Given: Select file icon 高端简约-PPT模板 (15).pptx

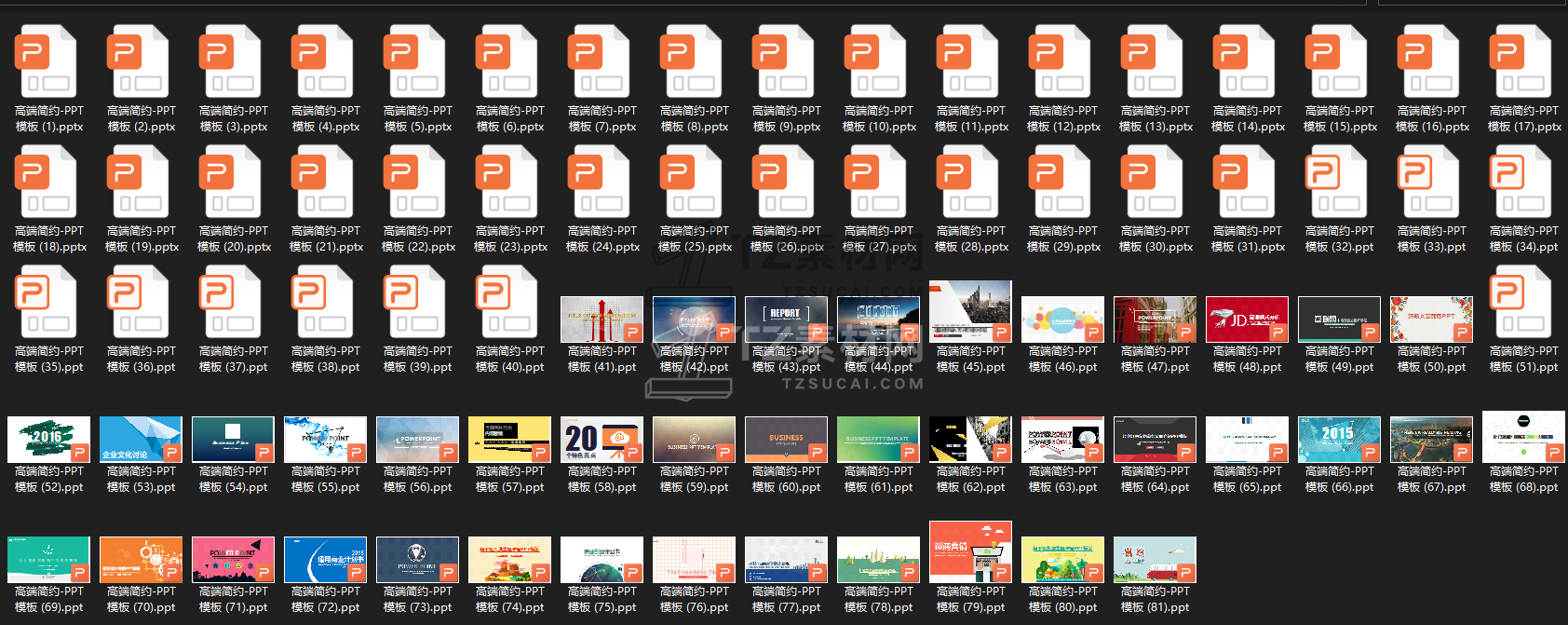Looking at the screenshot, I should point(1335,61).
